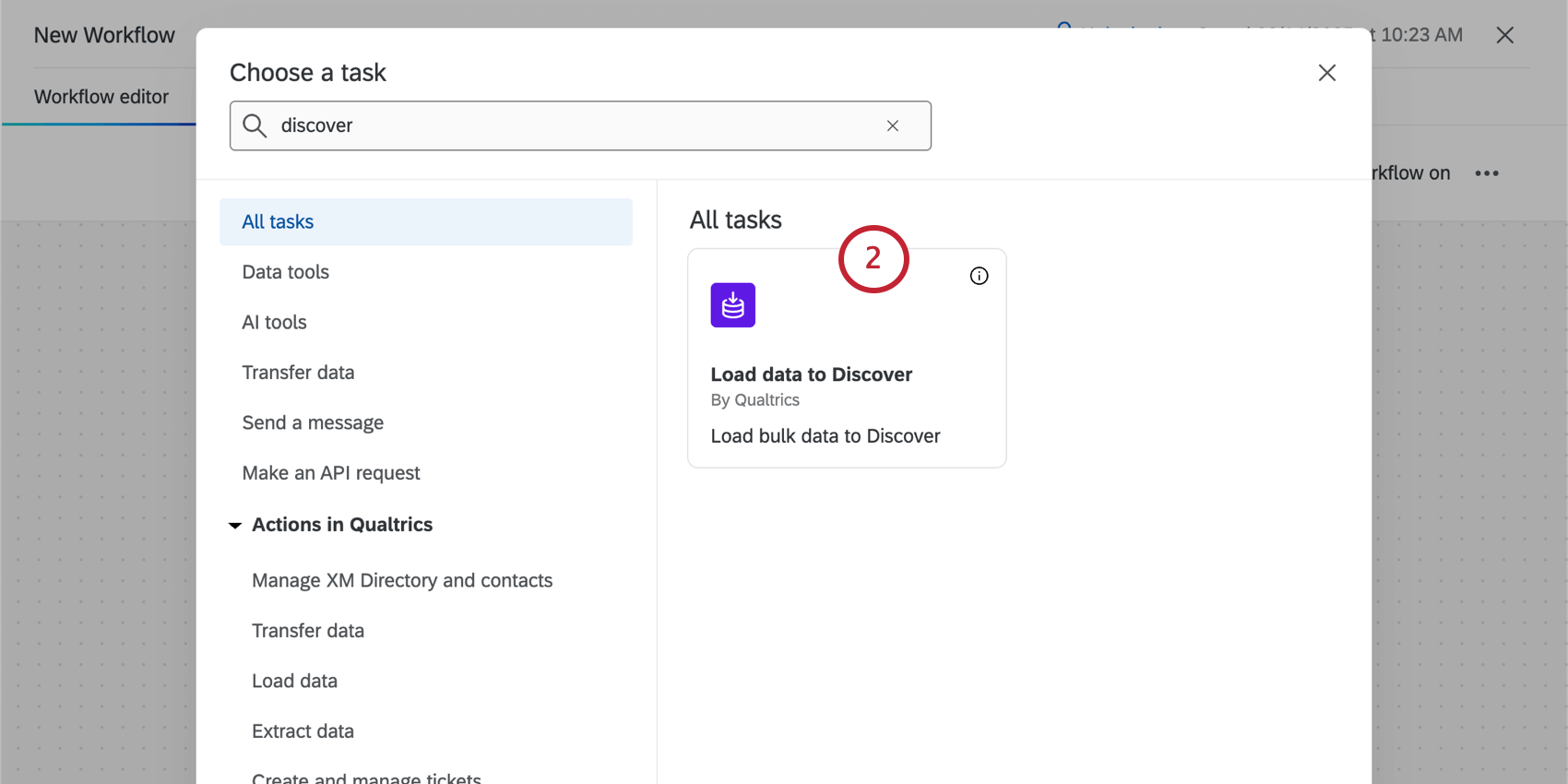The width and height of the screenshot is (1568, 784).
Task: Focus the task search input field
Action: coord(572,125)
